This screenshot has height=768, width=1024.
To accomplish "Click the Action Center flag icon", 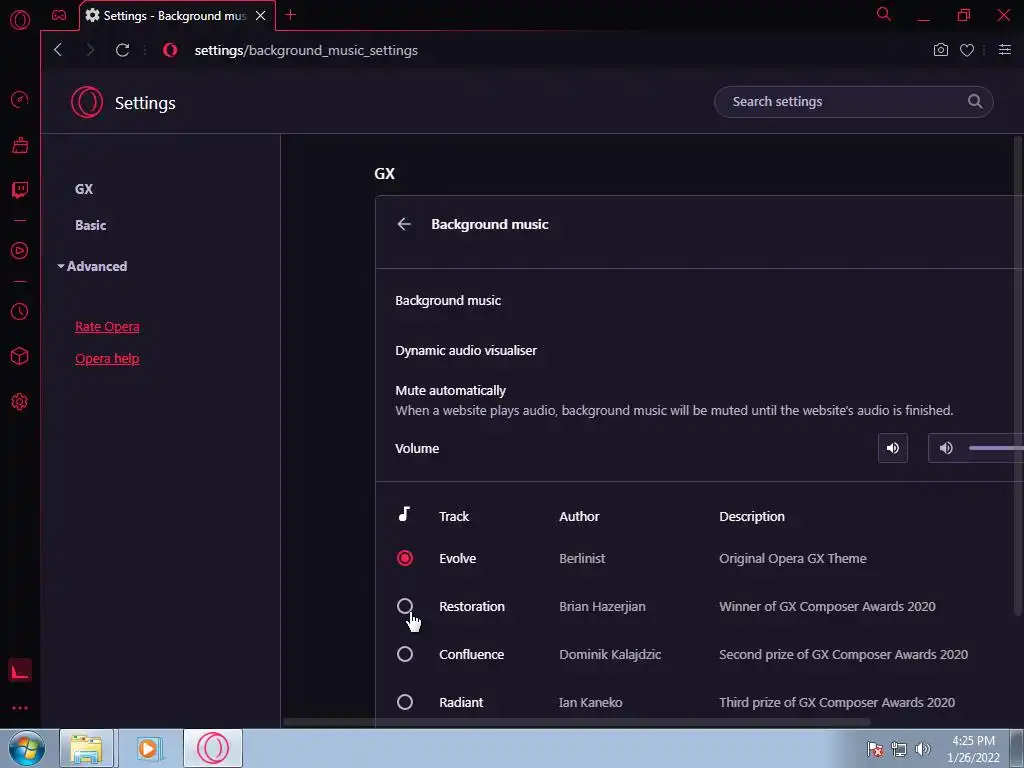I will [874, 749].
